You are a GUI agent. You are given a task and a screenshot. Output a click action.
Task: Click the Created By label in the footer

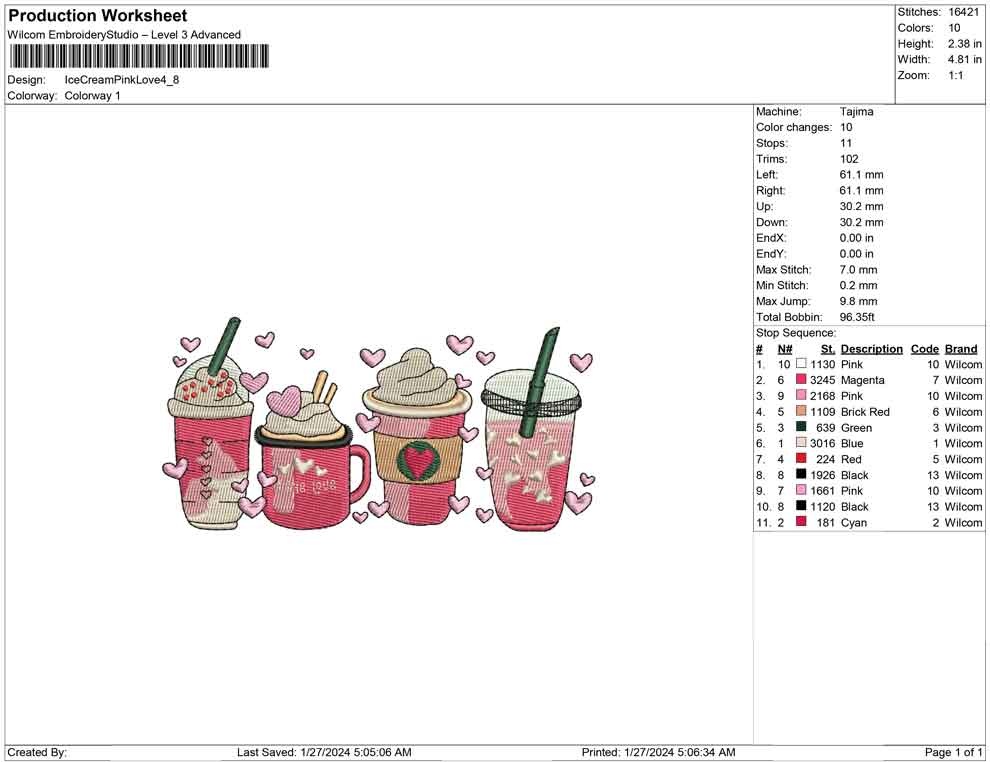click(x=37, y=752)
